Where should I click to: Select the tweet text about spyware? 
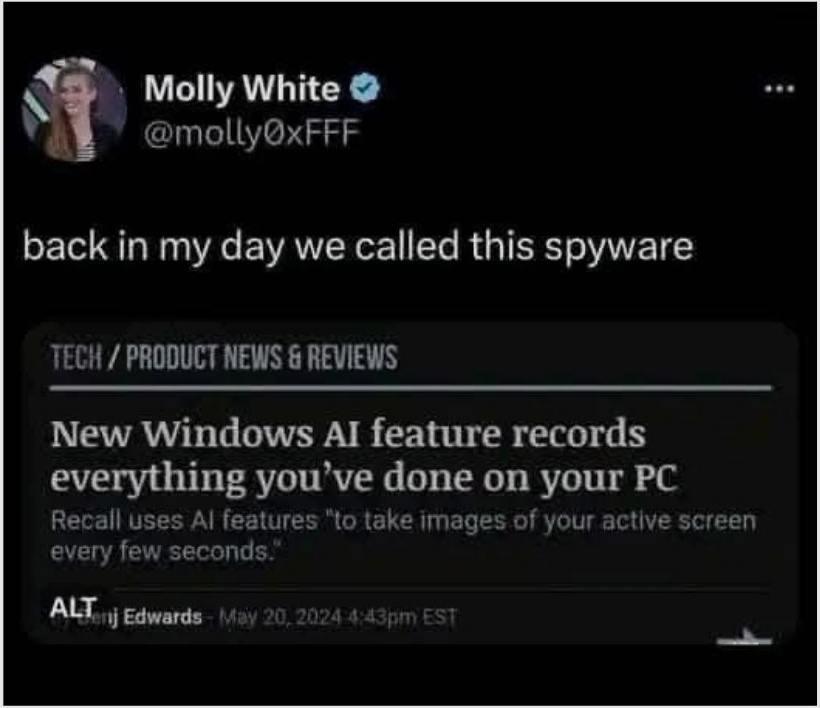click(x=358, y=247)
